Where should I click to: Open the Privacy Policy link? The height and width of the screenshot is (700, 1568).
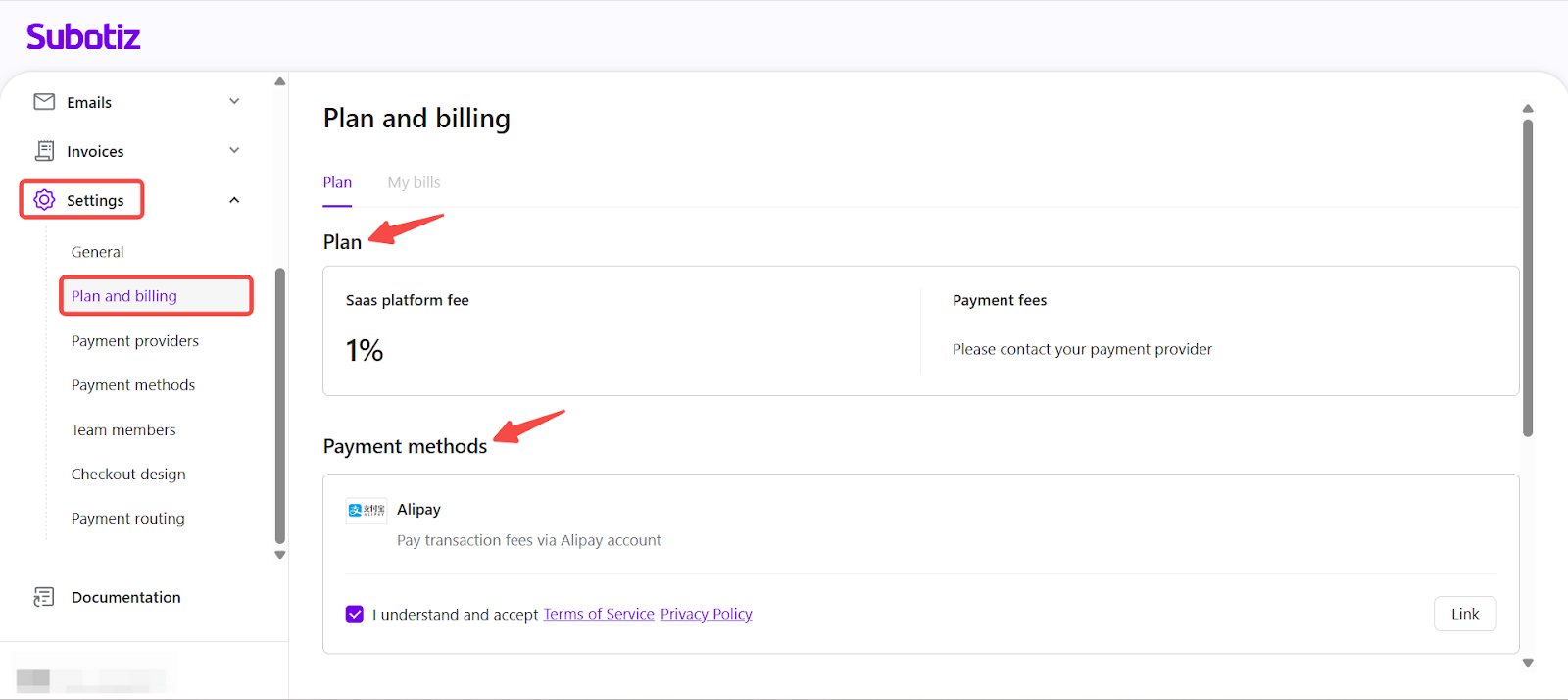(x=706, y=614)
